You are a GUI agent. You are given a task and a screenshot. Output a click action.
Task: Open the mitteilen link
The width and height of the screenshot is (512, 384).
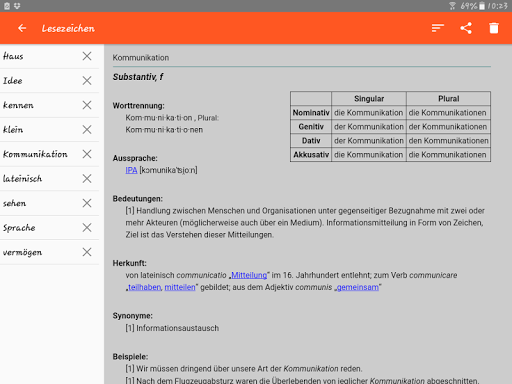(x=180, y=287)
